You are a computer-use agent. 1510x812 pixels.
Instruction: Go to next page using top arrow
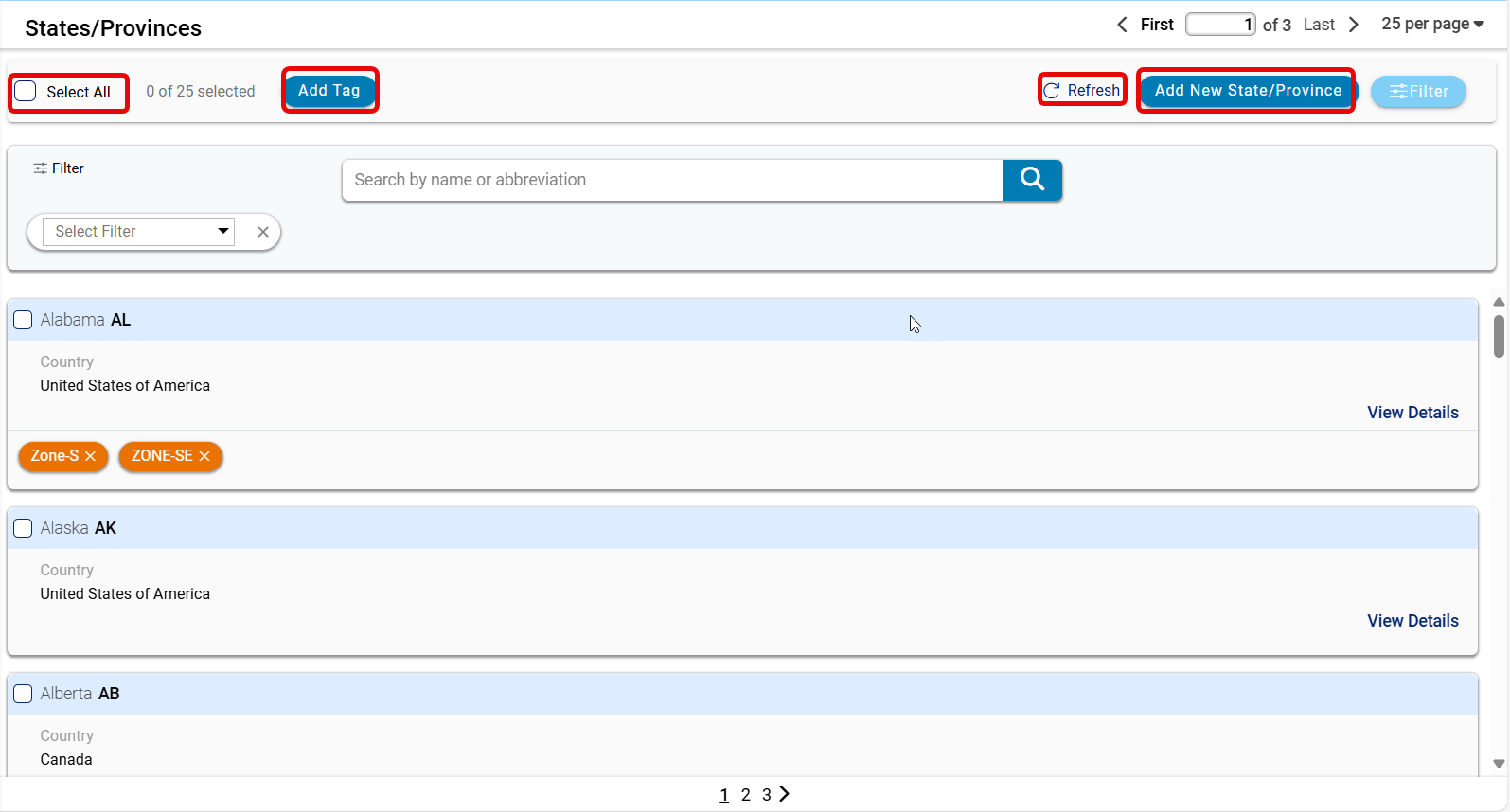tap(1354, 25)
